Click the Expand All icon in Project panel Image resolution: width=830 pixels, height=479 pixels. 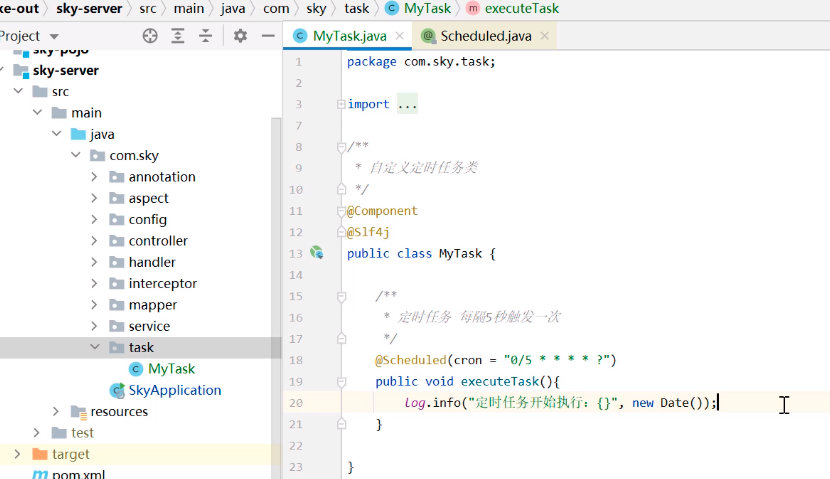[178, 36]
